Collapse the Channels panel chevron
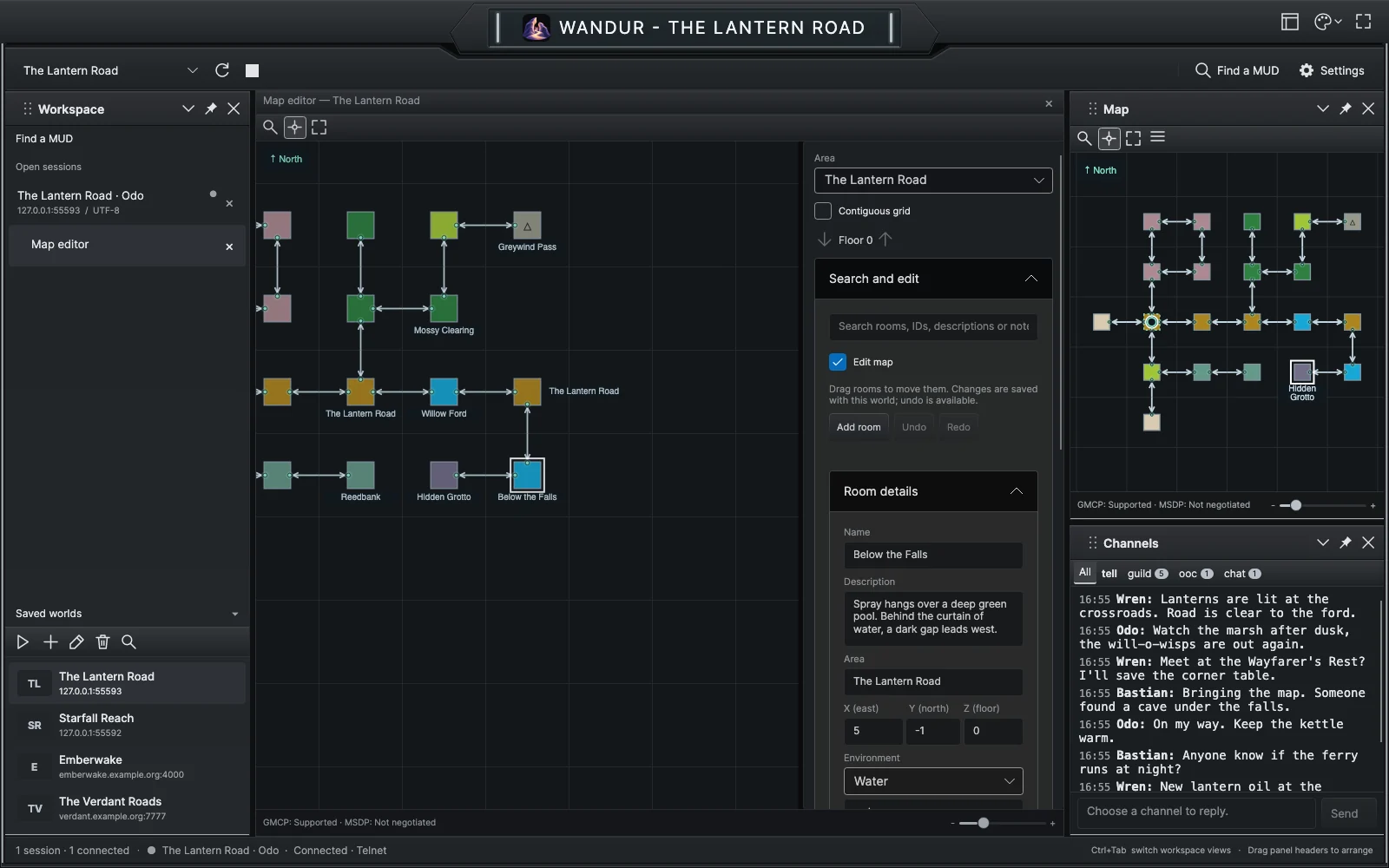 coord(1323,542)
